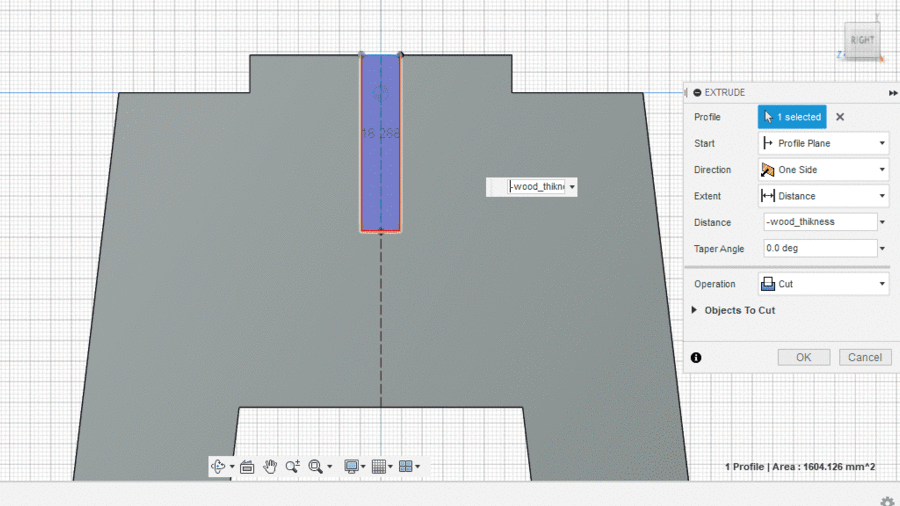
Task: Click the info icon in Extrude dialog
Action: pos(696,357)
